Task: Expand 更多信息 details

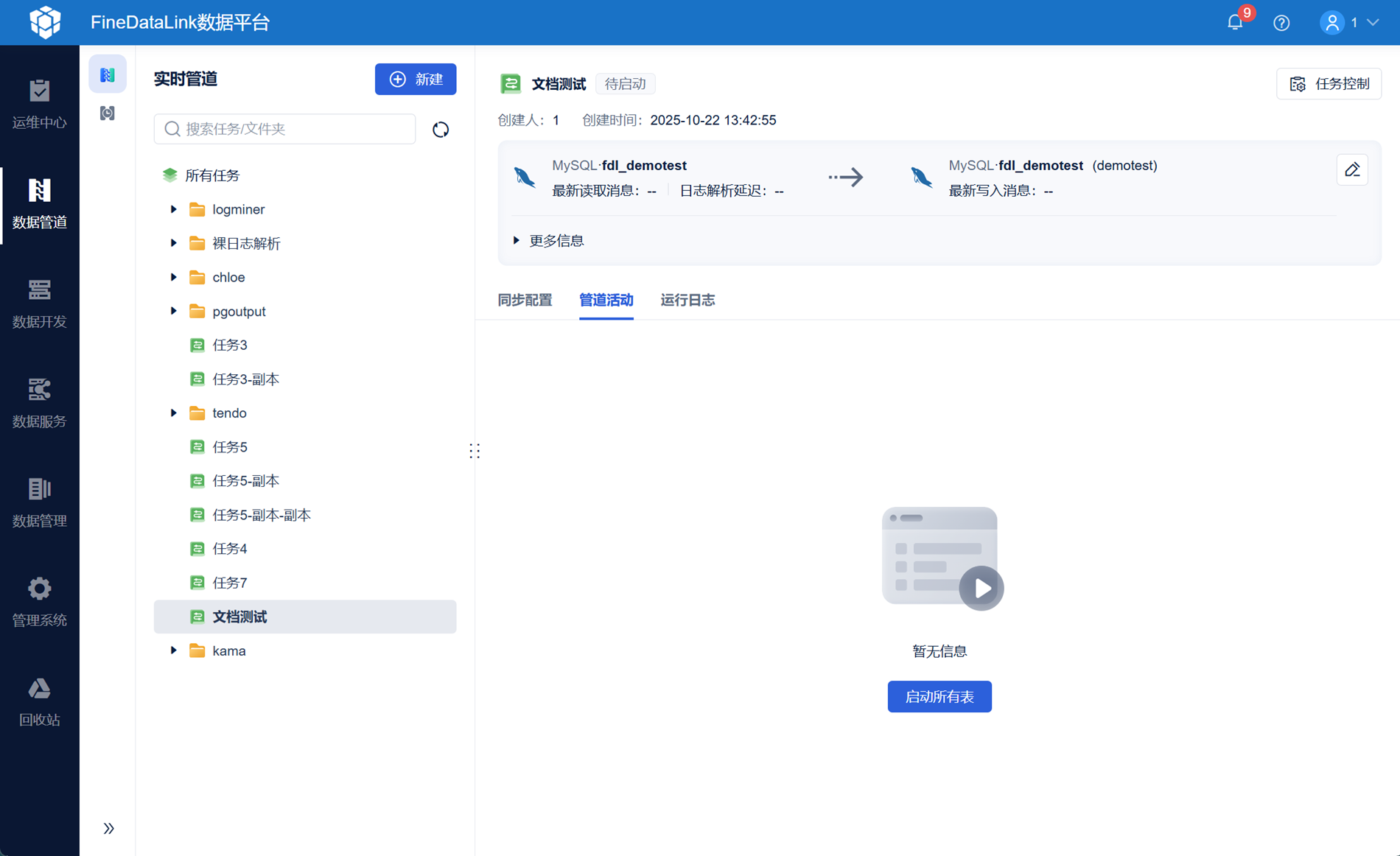Action: click(549, 241)
